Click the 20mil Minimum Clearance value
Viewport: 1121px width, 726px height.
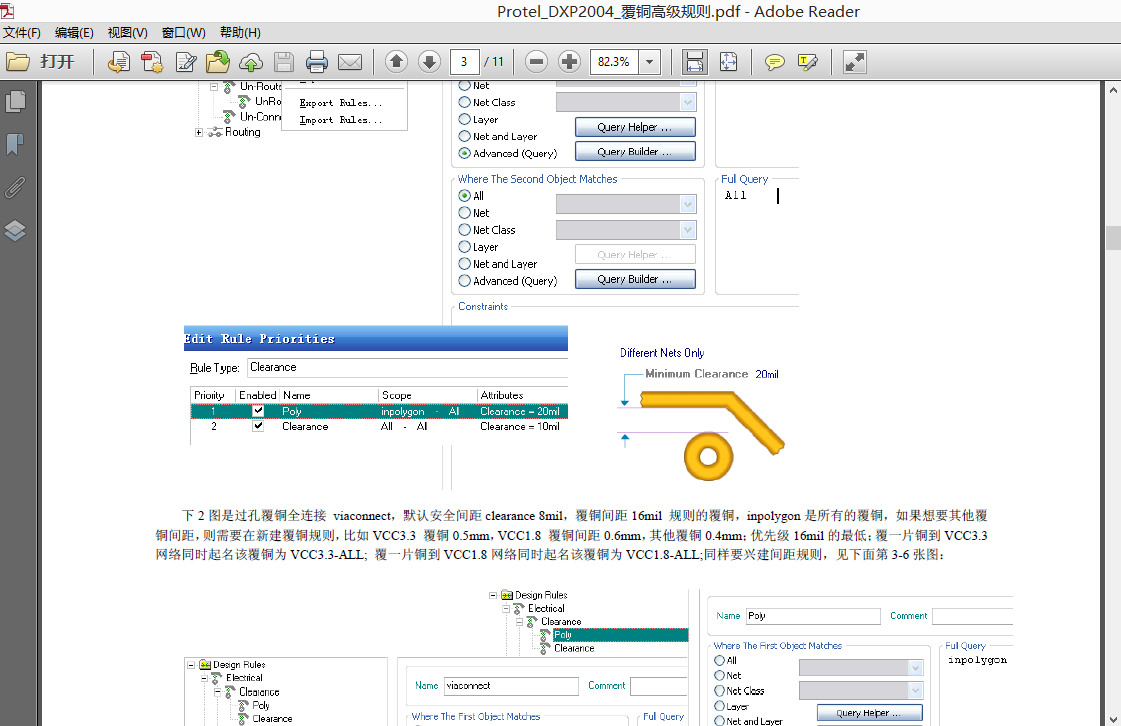(766, 374)
